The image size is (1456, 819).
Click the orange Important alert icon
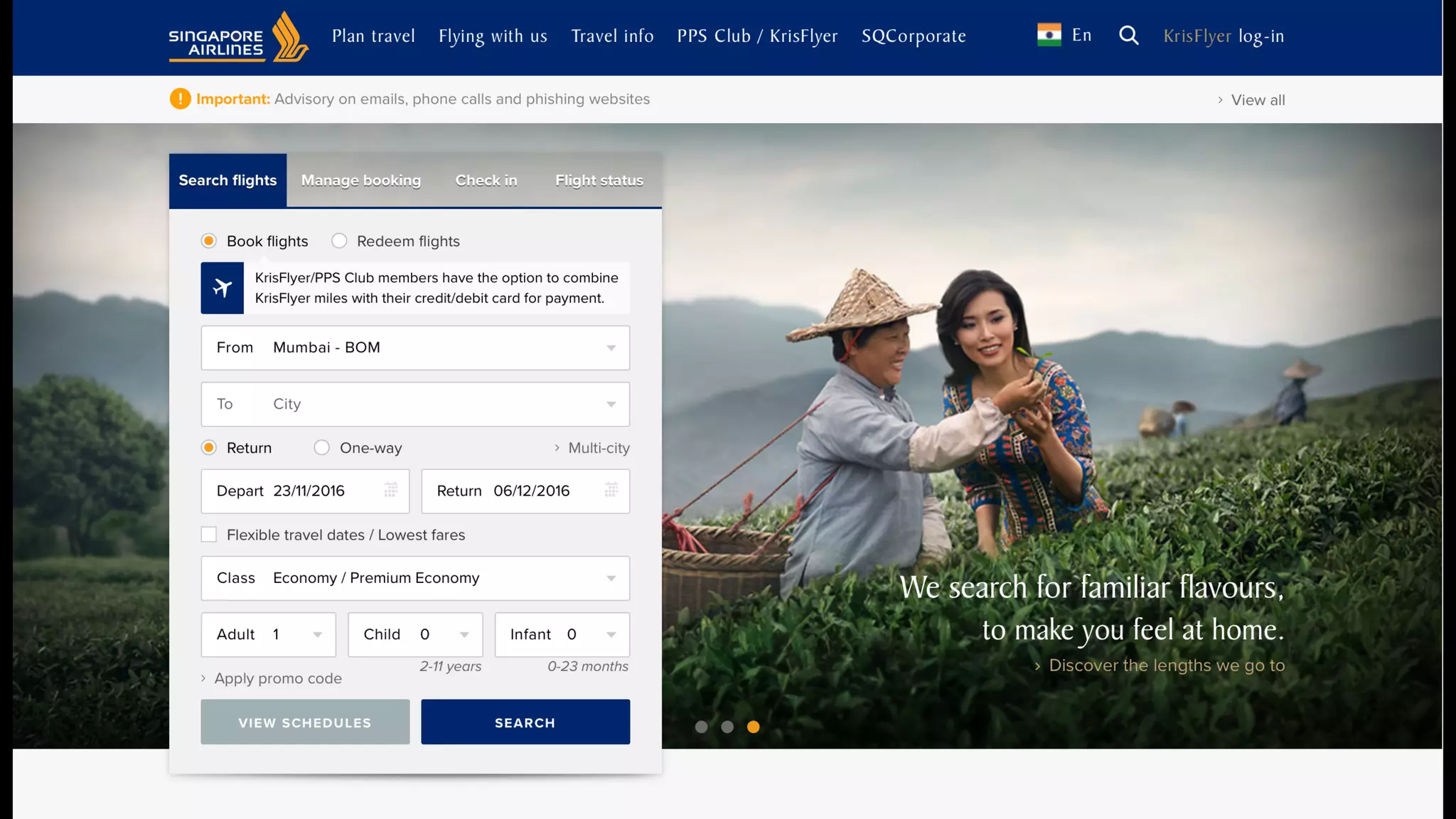coord(180,99)
